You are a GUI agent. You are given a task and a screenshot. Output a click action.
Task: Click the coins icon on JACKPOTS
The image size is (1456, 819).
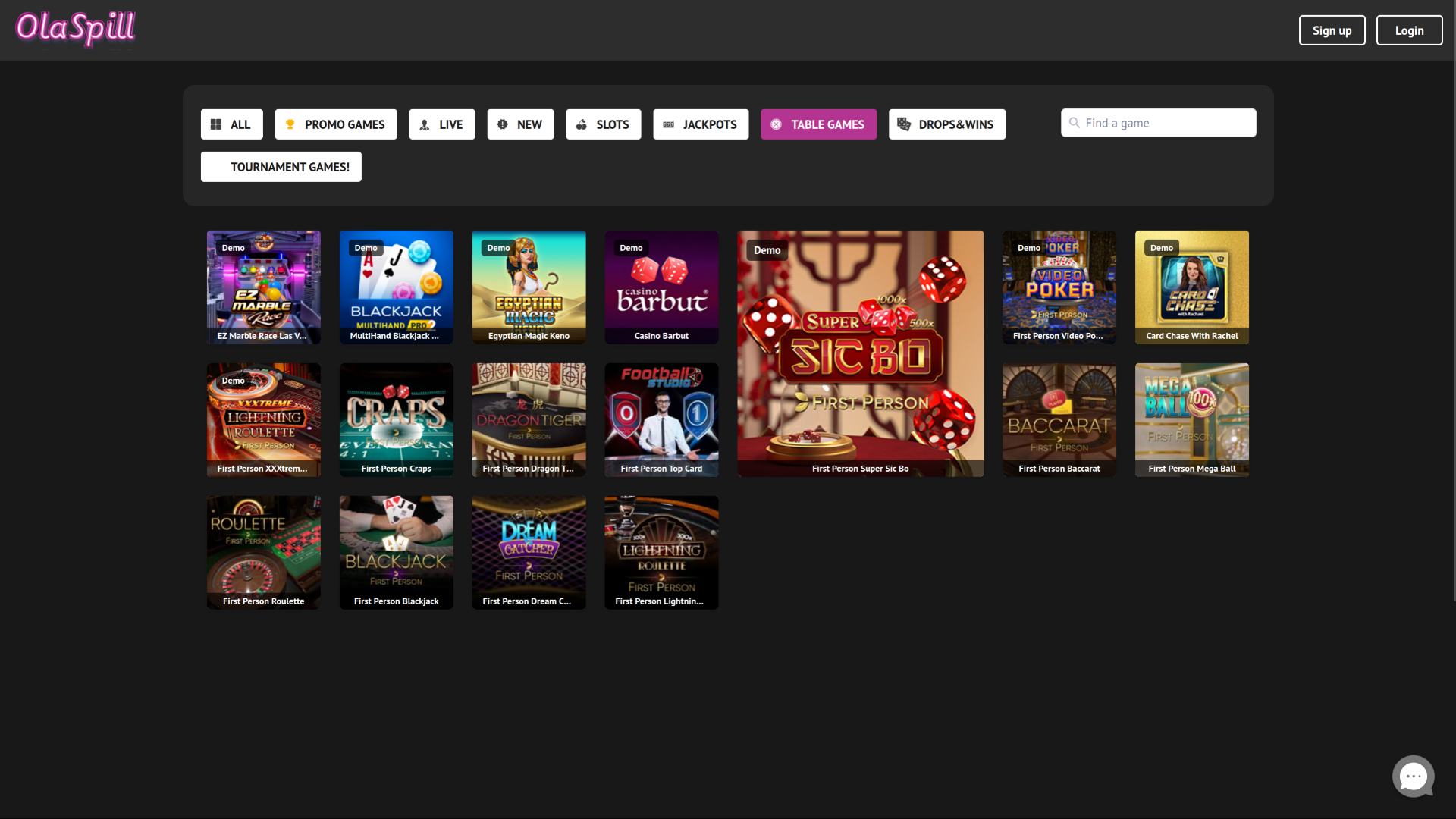tap(670, 124)
